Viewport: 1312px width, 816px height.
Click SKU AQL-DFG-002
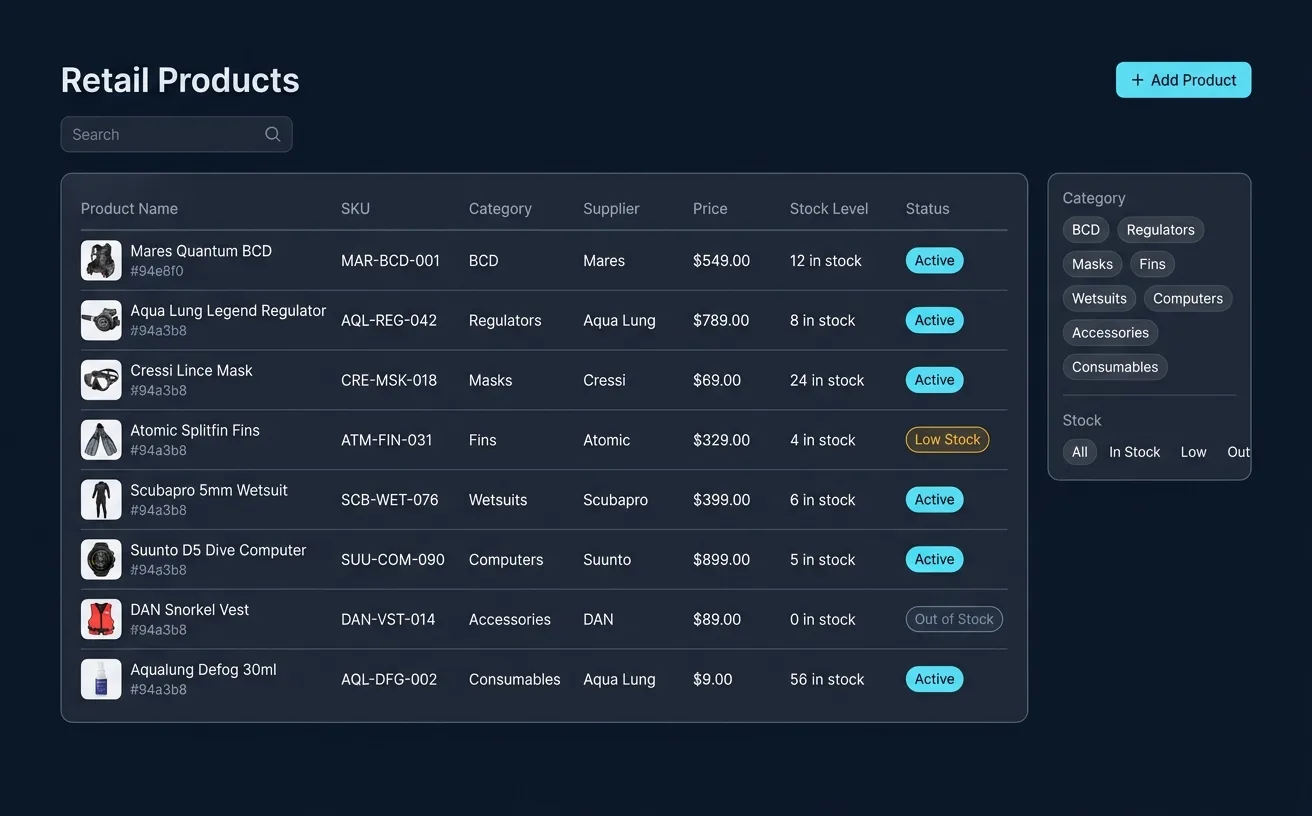pos(389,680)
